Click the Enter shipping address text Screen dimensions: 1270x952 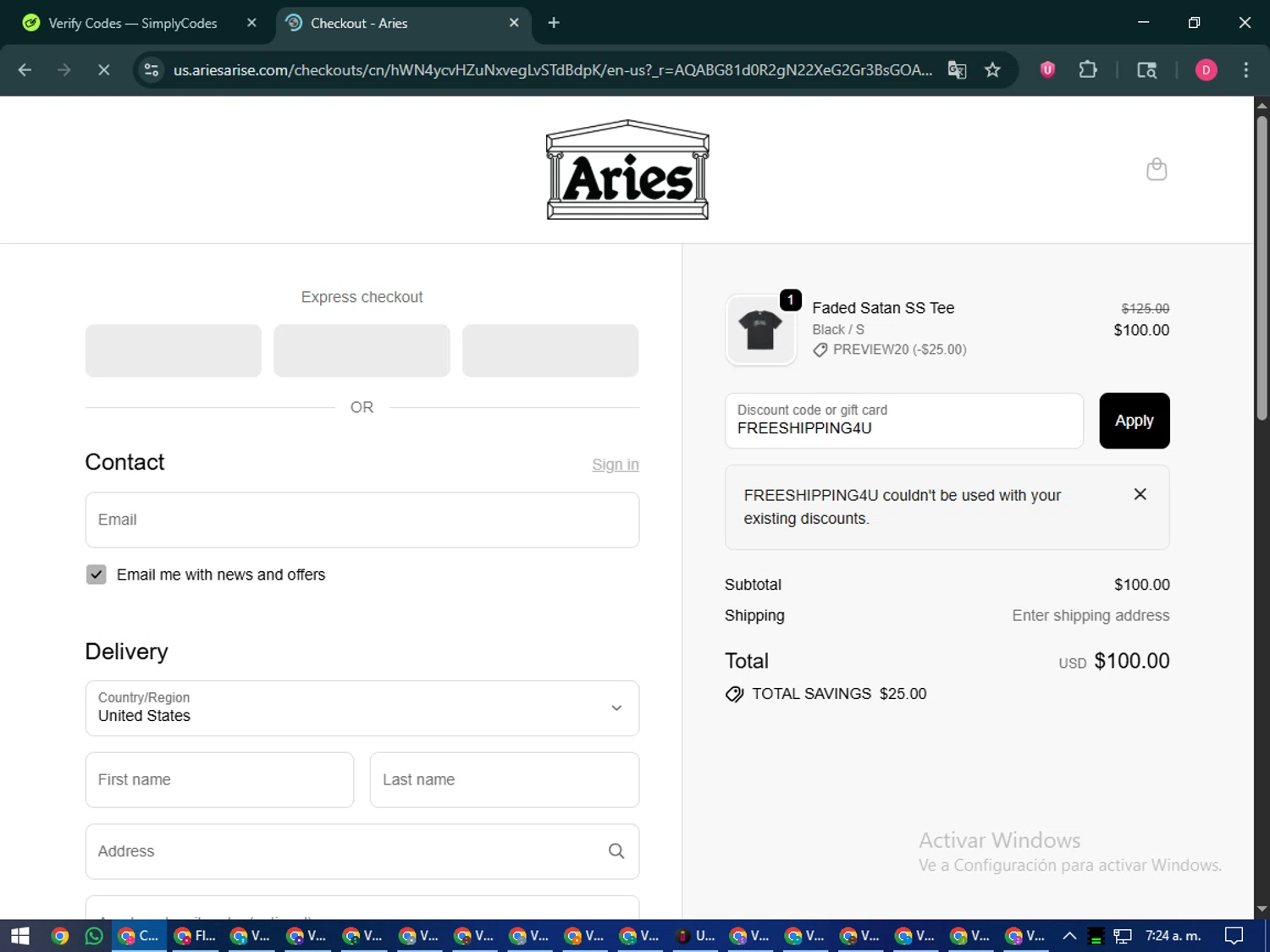(1091, 616)
